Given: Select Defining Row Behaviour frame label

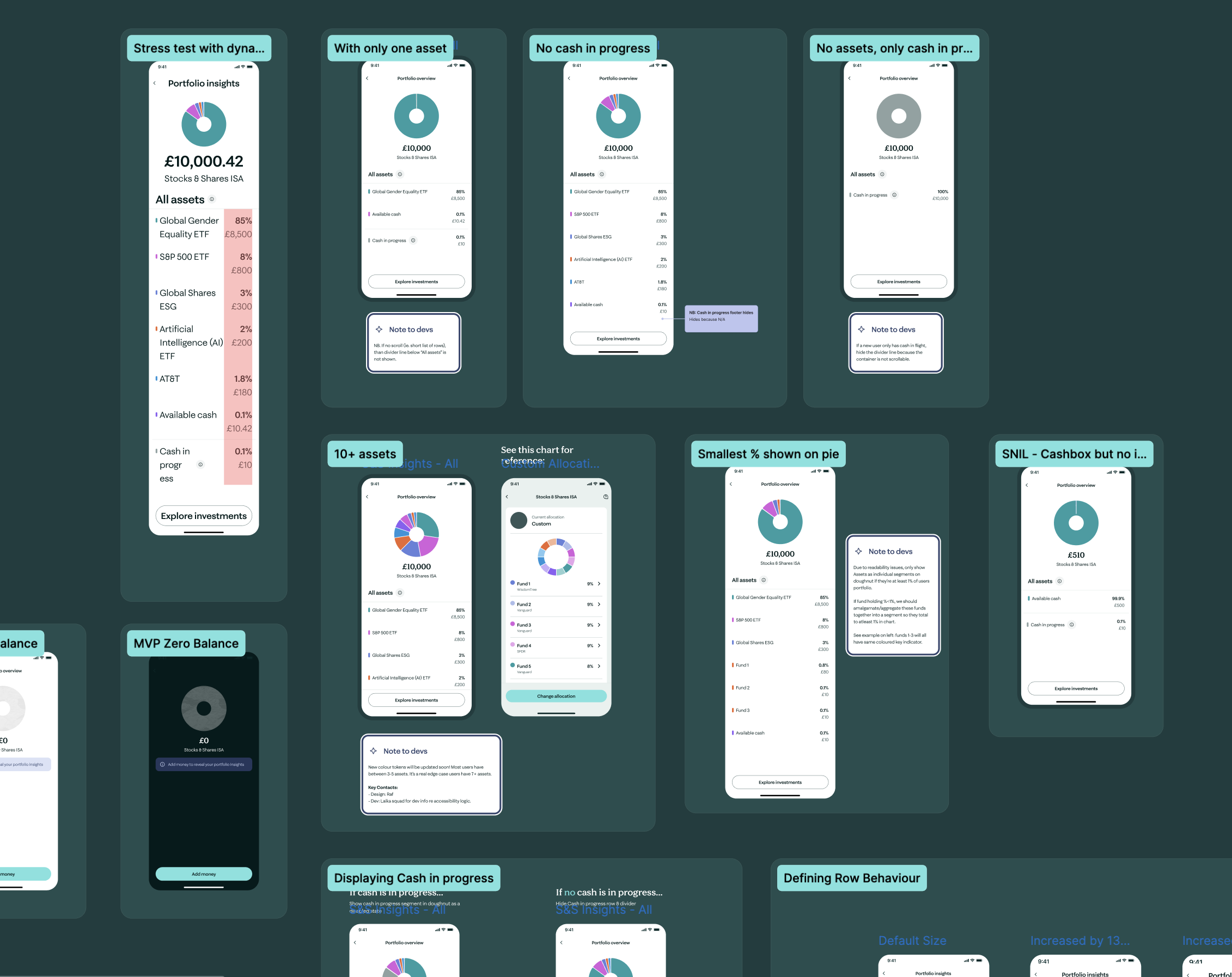Looking at the screenshot, I should 851,878.
